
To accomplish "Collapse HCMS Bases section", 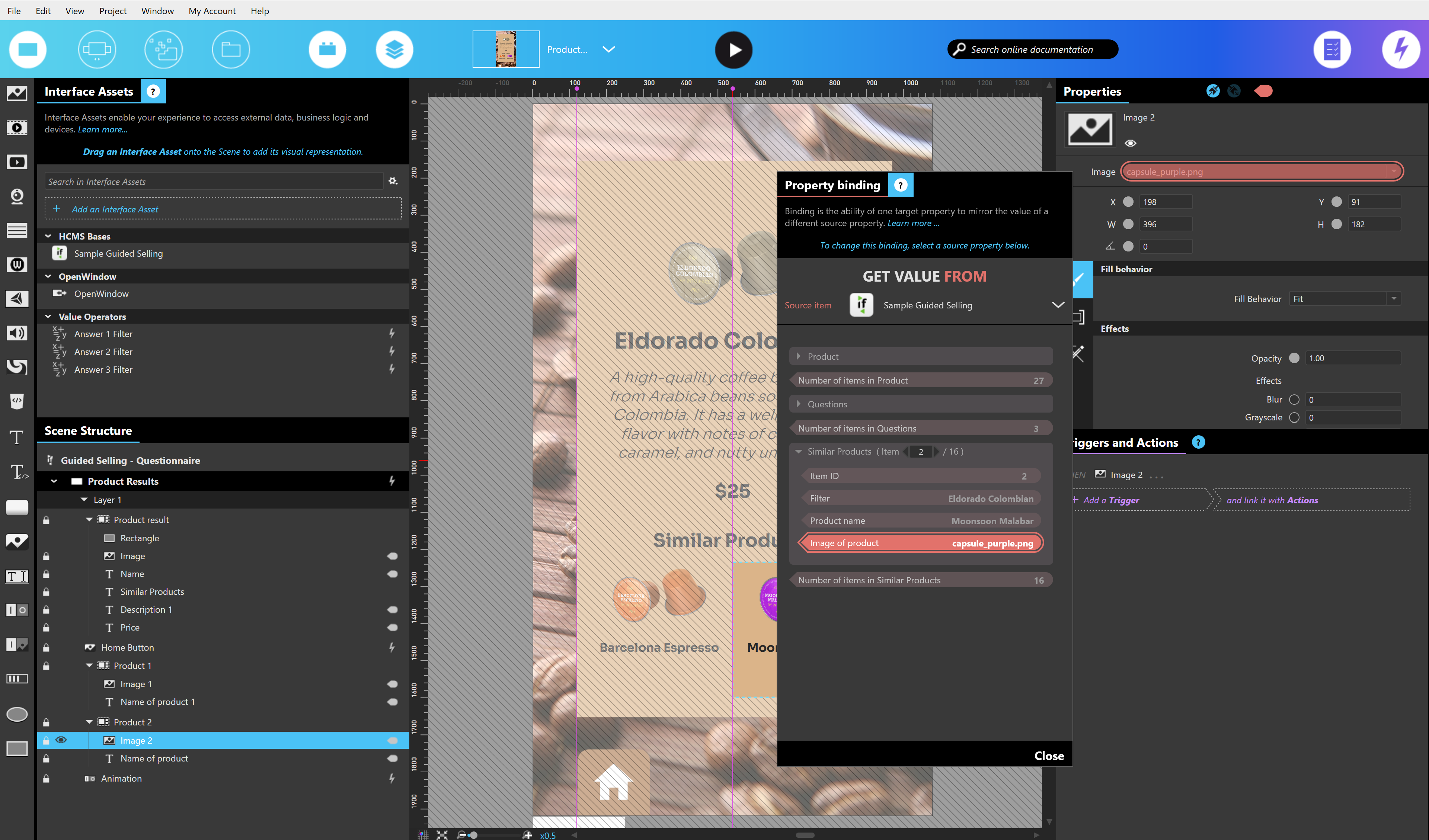I will pyautogui.click(x=48, y=236).
